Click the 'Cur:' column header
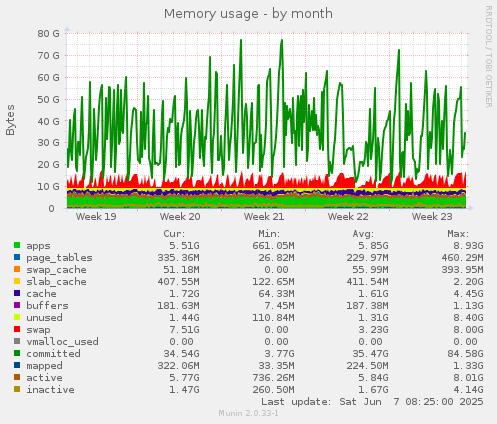Viewport: 497px width, 424px height. [174, 234]
